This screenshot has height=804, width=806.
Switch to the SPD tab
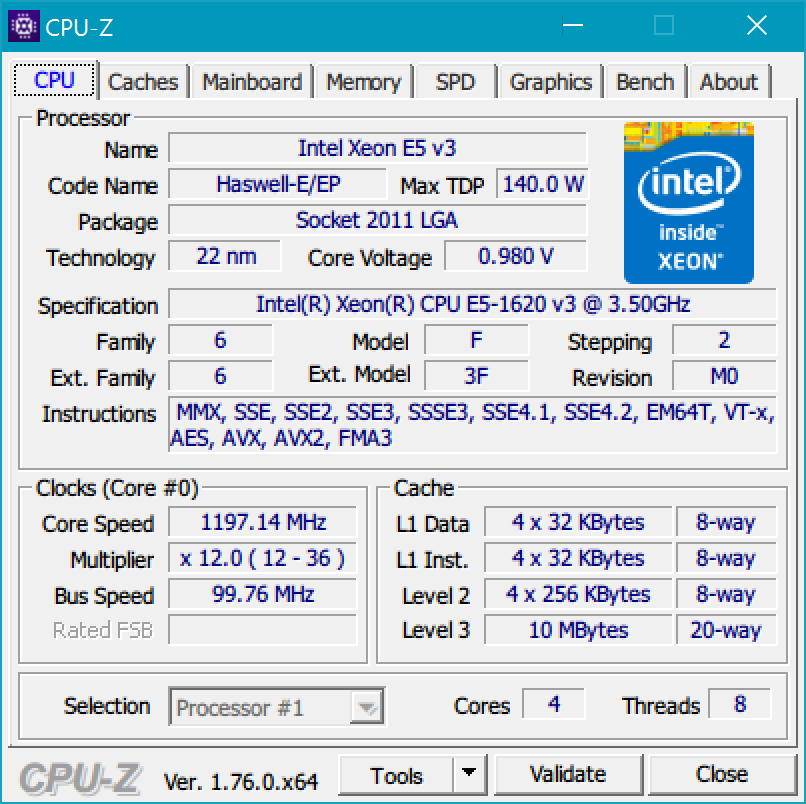455,82
